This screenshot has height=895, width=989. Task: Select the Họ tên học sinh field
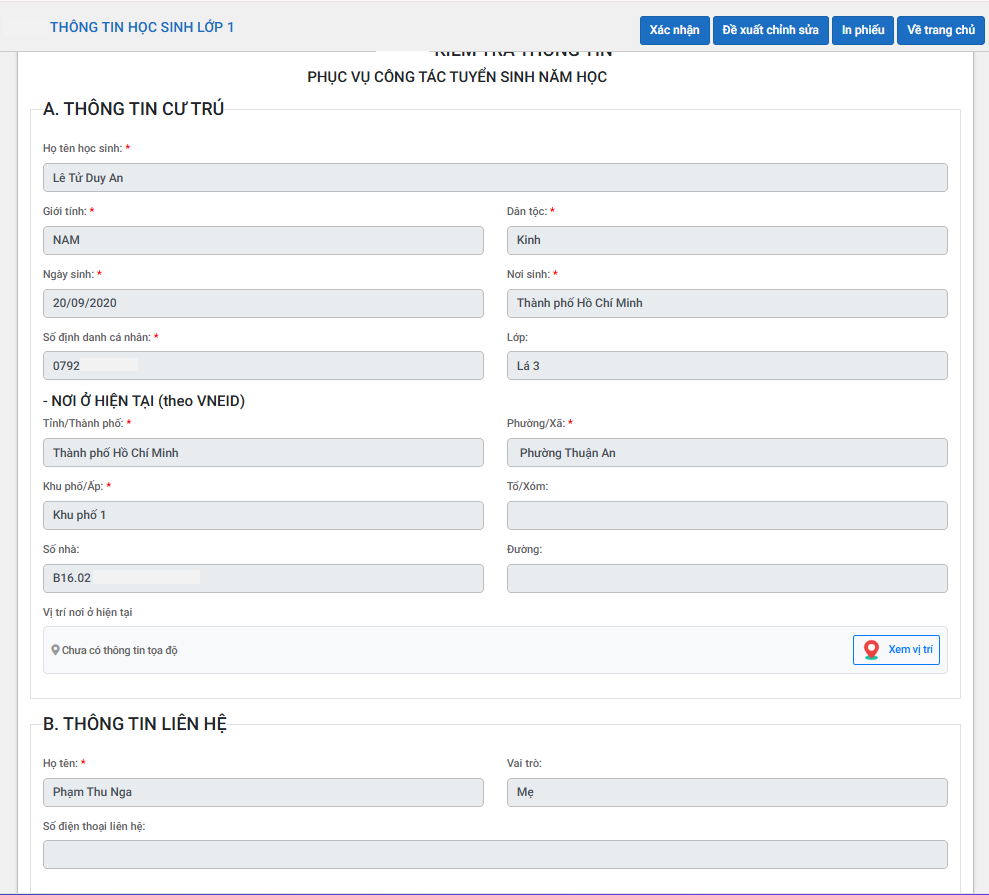495,178
